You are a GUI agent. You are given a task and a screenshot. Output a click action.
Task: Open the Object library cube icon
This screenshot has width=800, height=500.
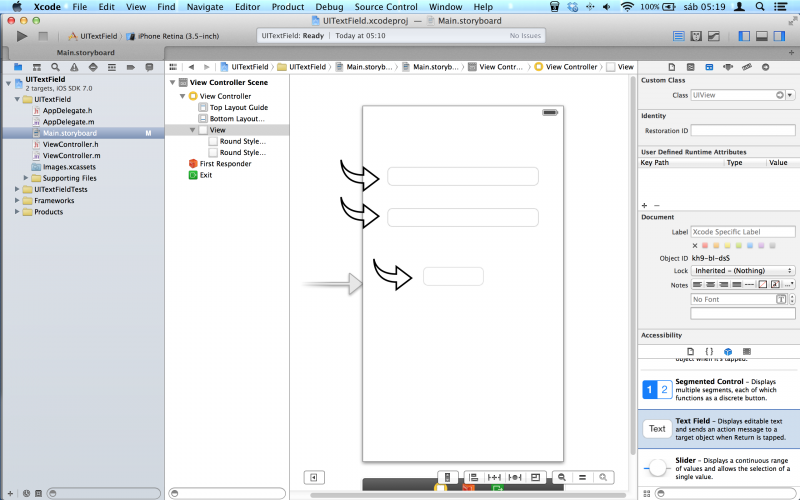[x=728, y=351]
